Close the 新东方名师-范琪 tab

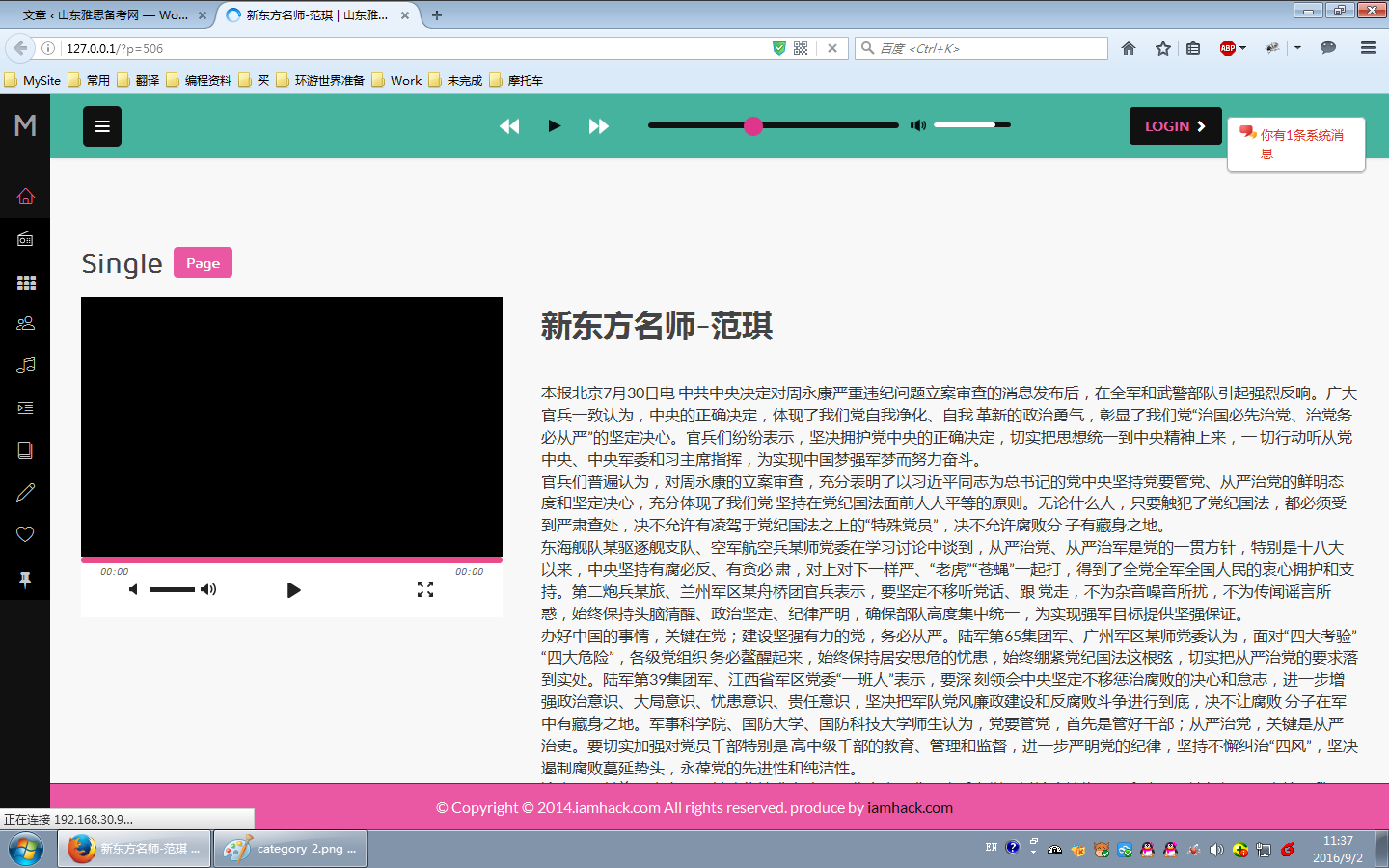pos(405,15)
